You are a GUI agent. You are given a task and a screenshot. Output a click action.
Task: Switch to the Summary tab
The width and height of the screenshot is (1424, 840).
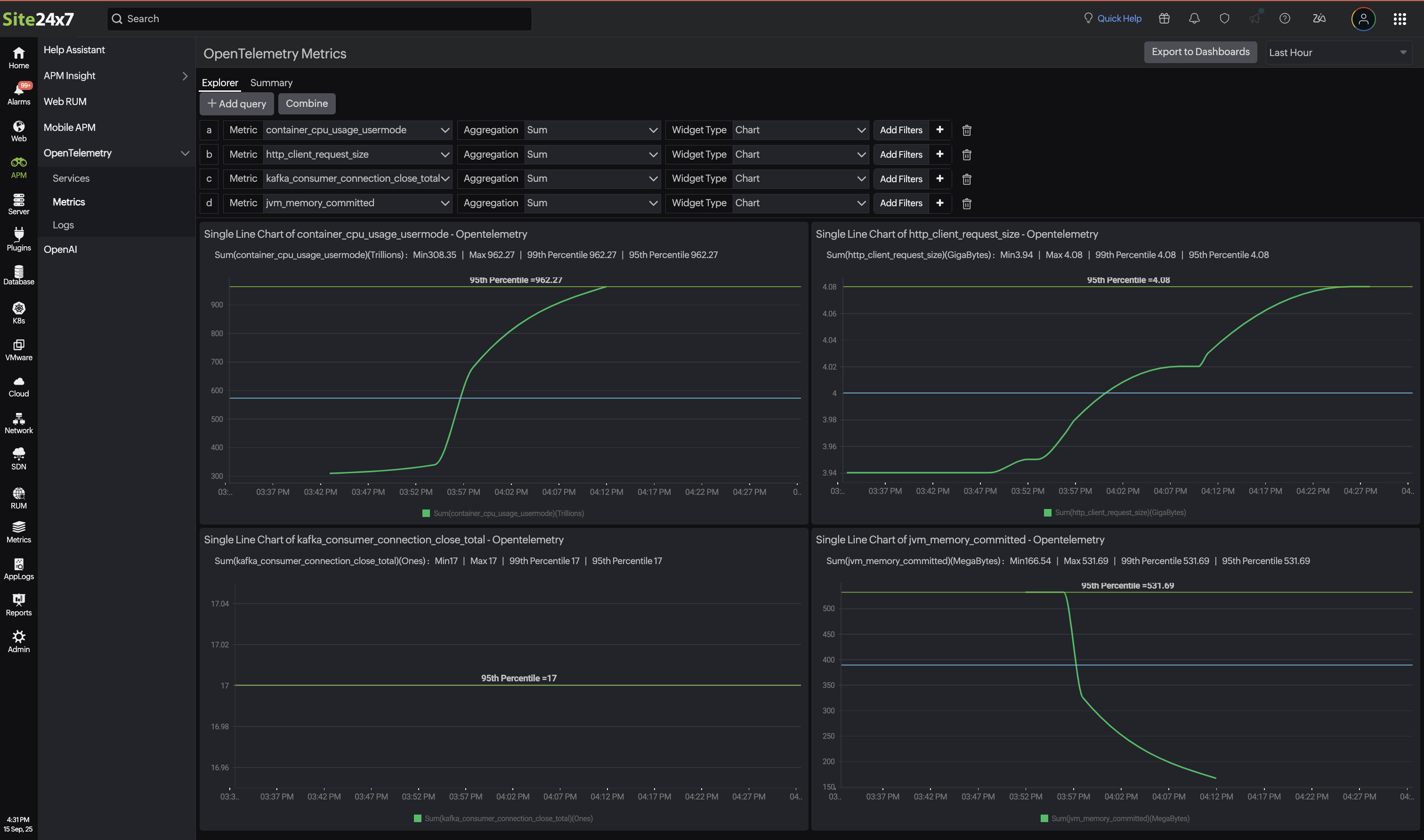(x=271, y=83)
